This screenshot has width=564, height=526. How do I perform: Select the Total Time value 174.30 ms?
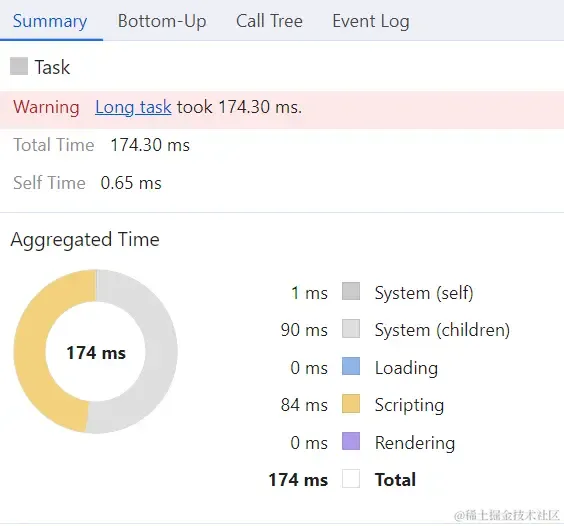[x=150, y=145]
